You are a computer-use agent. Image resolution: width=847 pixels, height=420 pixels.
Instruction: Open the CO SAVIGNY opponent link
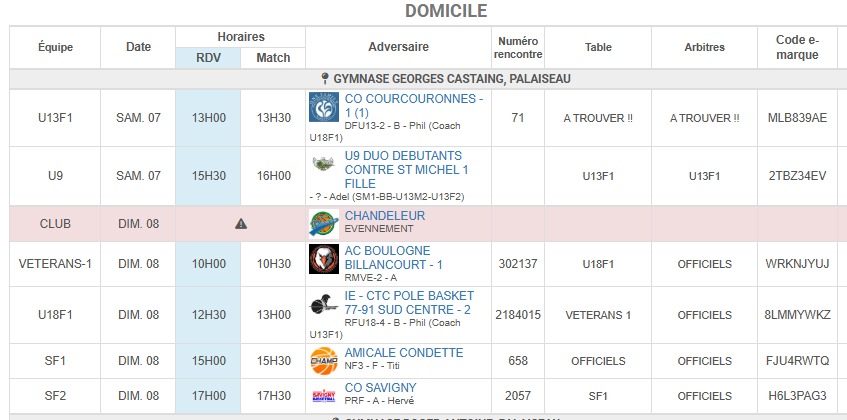pos(380,388)
